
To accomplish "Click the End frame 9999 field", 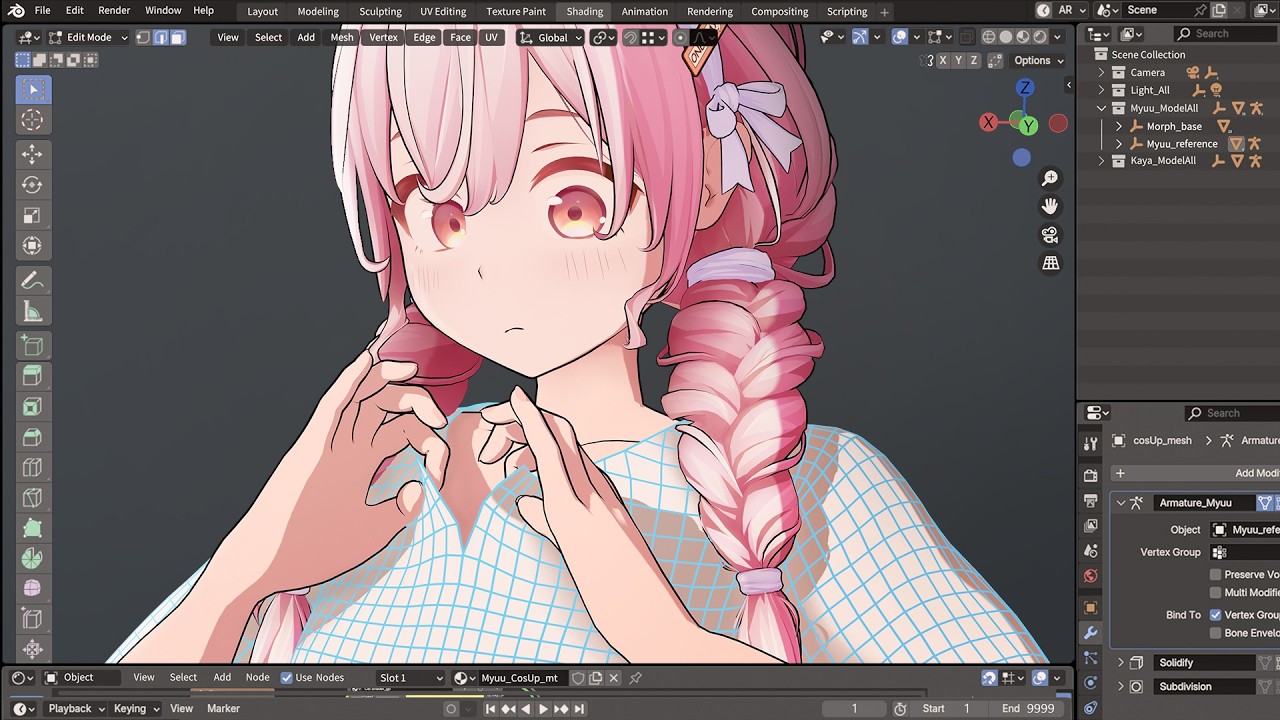I will point(1027,709).
